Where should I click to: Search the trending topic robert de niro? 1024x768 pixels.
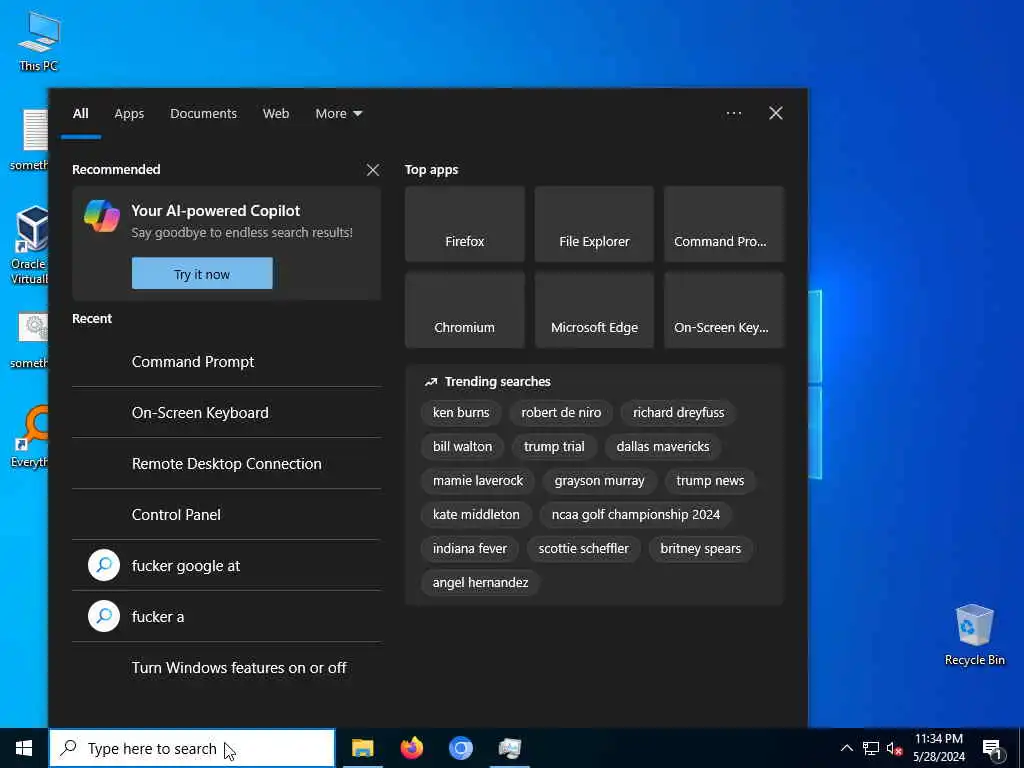(561, 413)
